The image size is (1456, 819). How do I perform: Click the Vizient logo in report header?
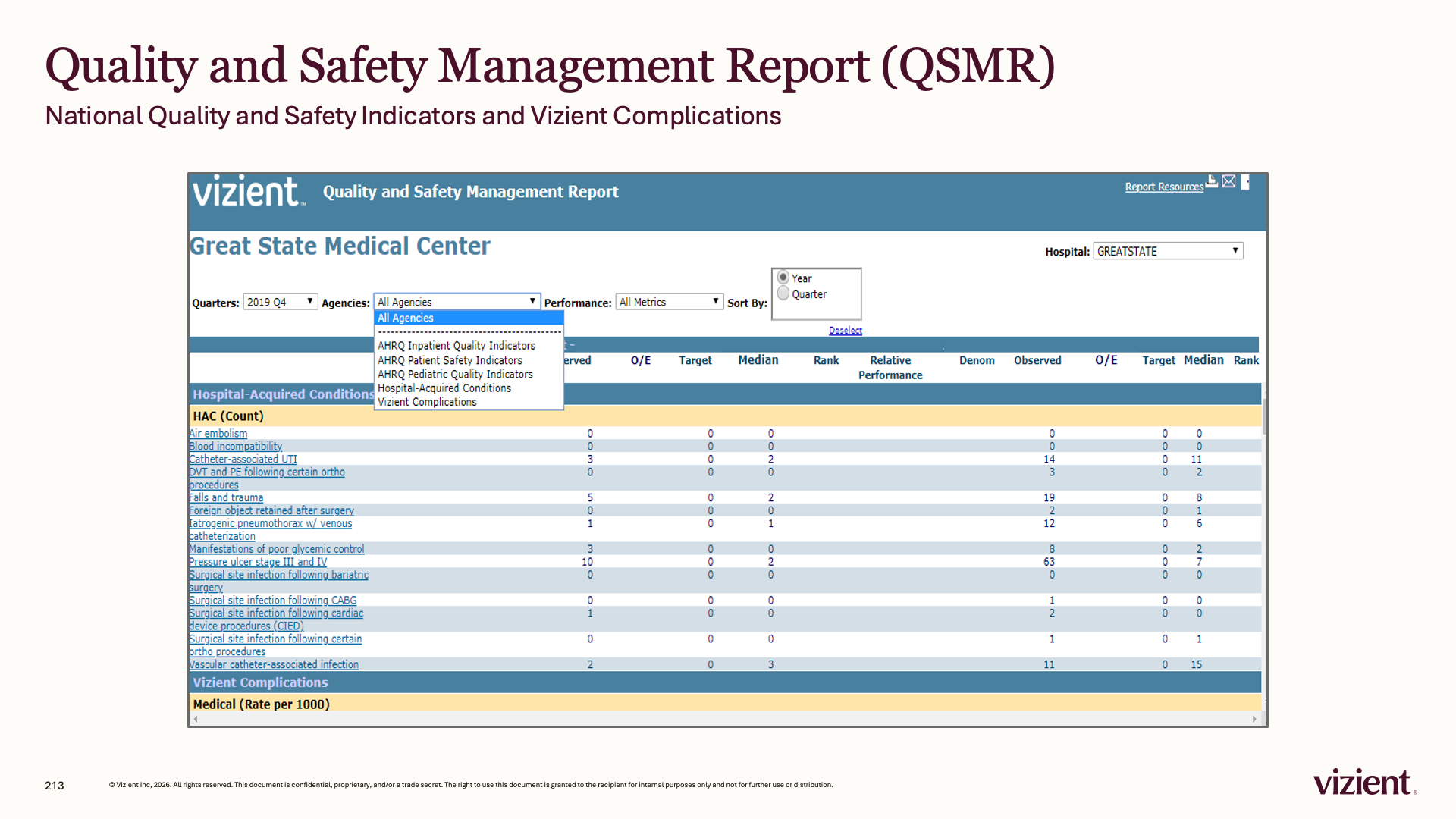[249, 191]
